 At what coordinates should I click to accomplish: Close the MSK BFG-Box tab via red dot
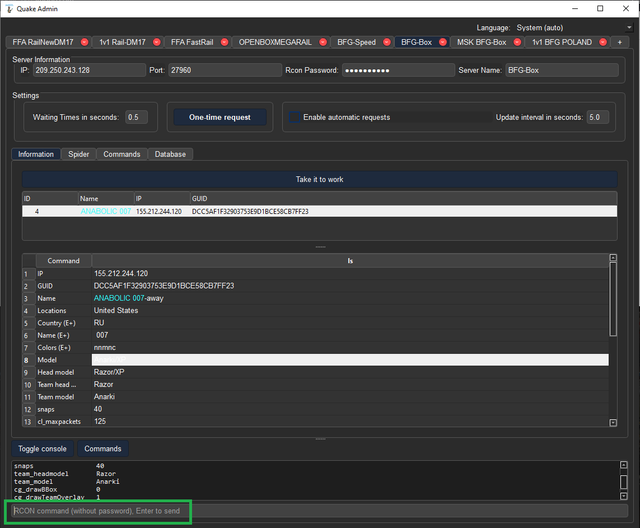pyautogui.click(x=517, y=42)
